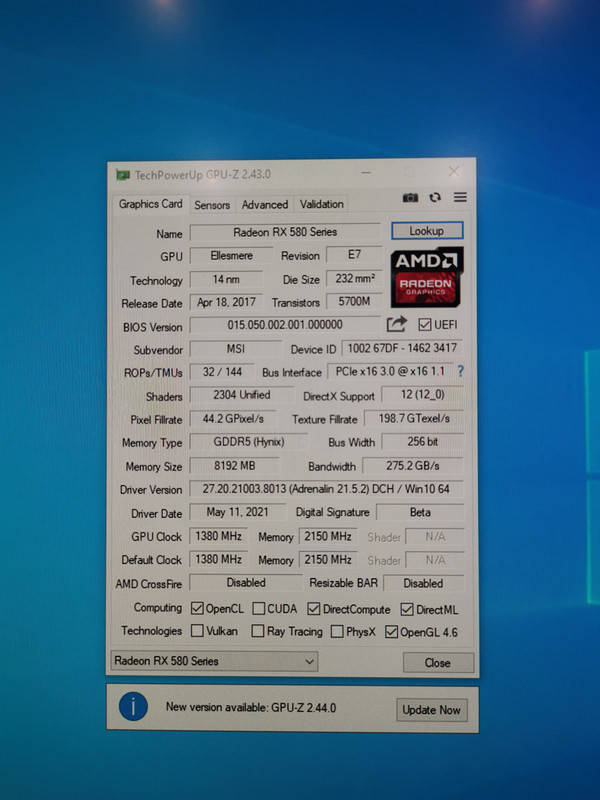Click the Release Date Apr 18, 2017

pyautogui.click(x=226, y=302)
